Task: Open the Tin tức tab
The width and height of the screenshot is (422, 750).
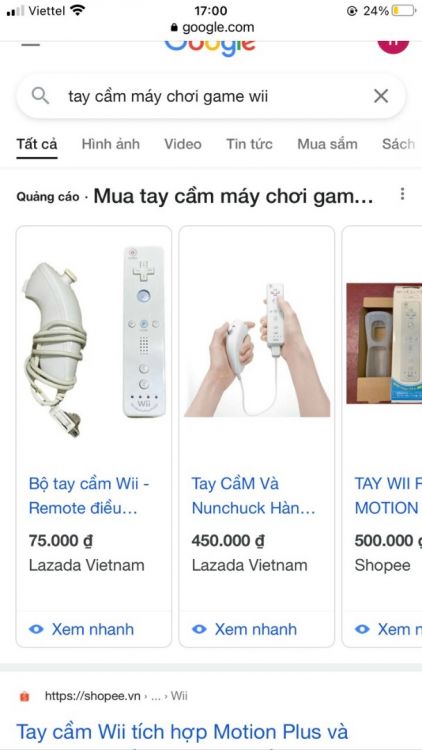Action: (x=249, y=144)
